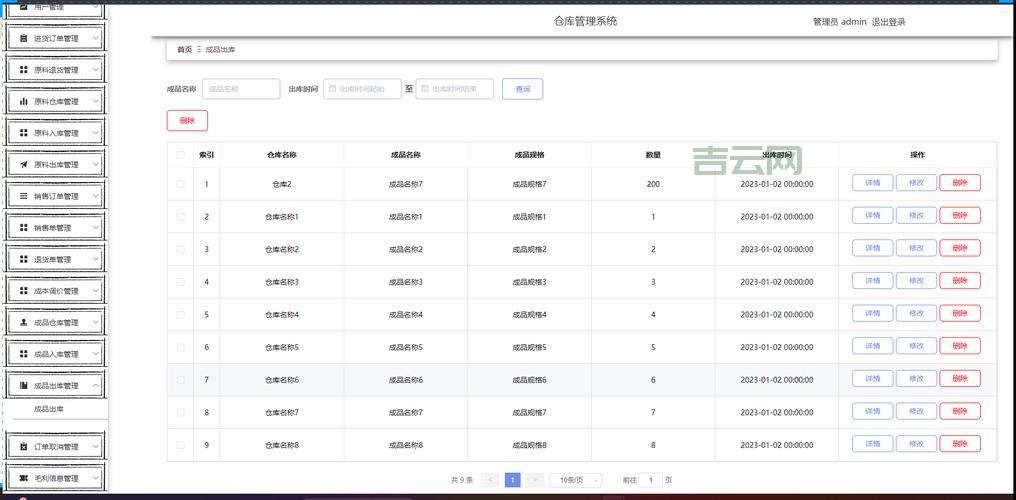Open the 10条/页 page size dropdown
The height and width of the screenshot is (500, 1016).
click(x=576, y=480)
